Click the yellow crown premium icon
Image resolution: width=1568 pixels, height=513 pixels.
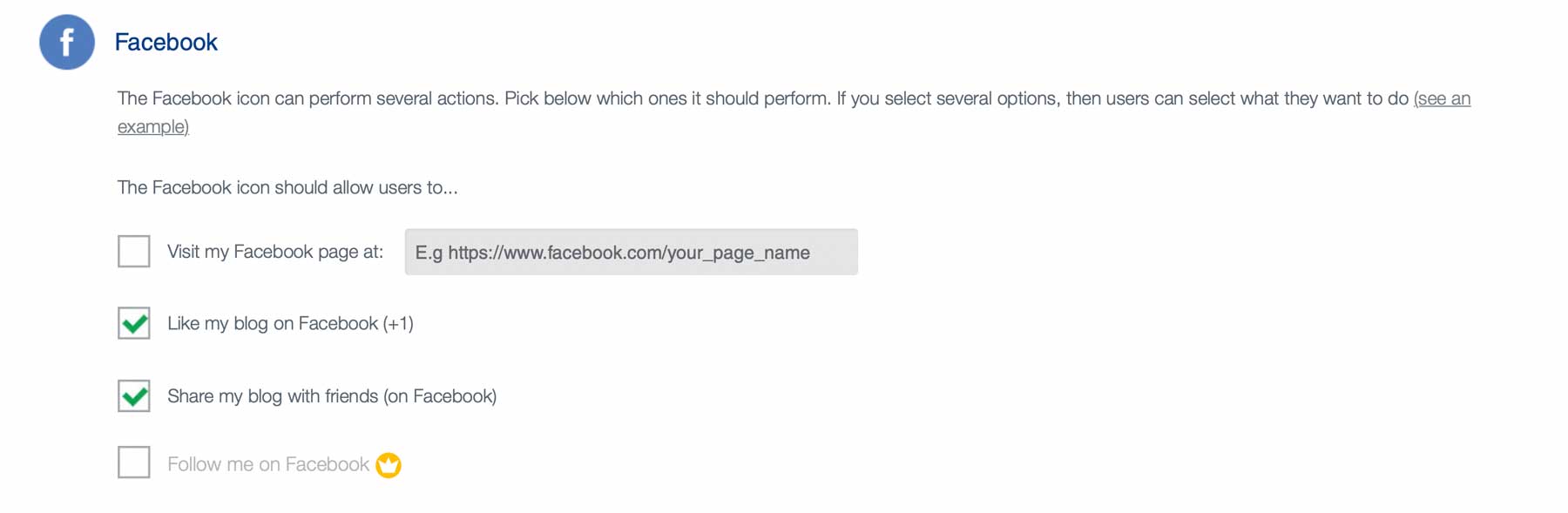pos(389,464)
